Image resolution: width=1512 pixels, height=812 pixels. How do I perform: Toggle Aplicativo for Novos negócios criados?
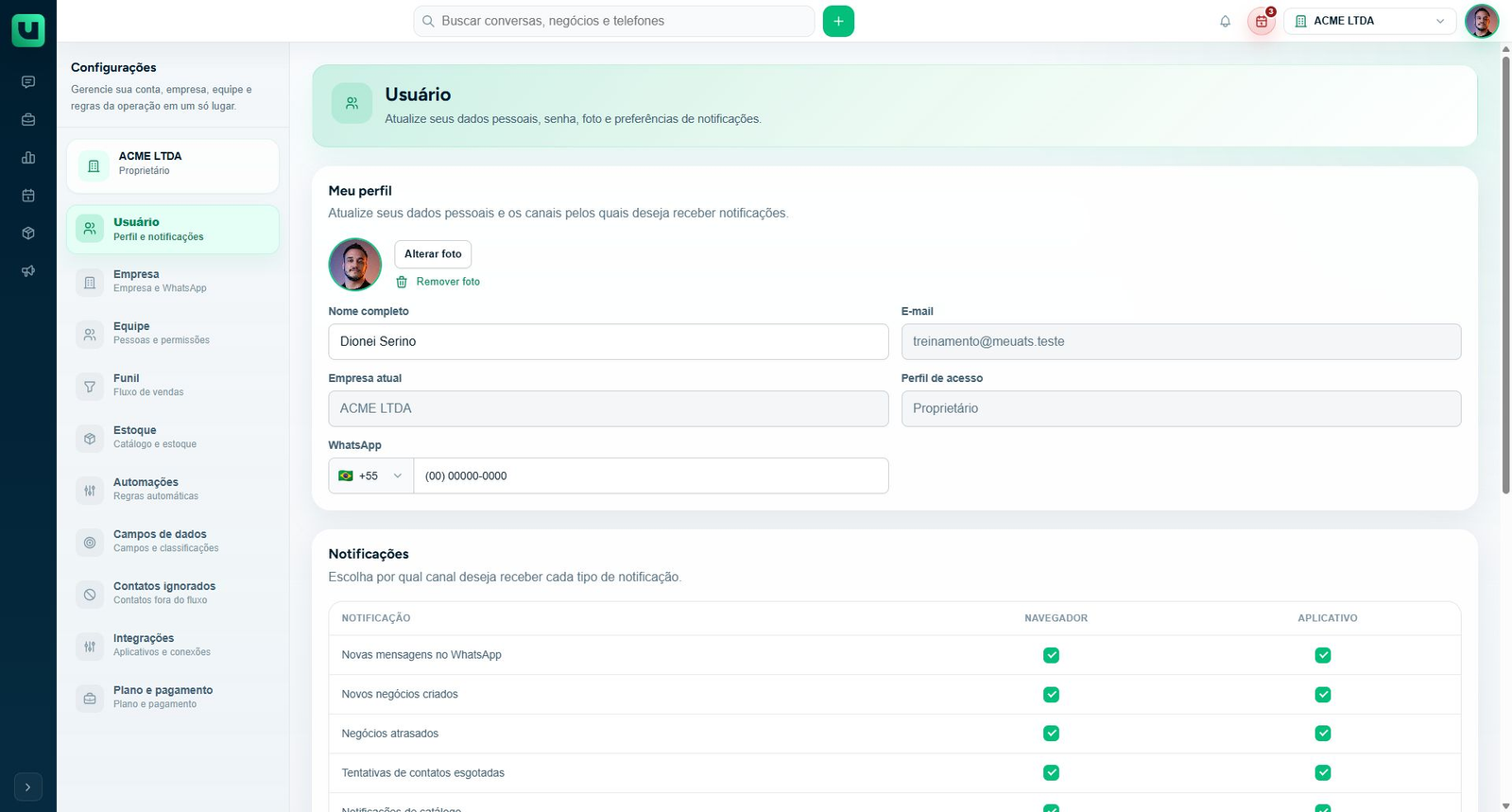tap(1323, 695)
